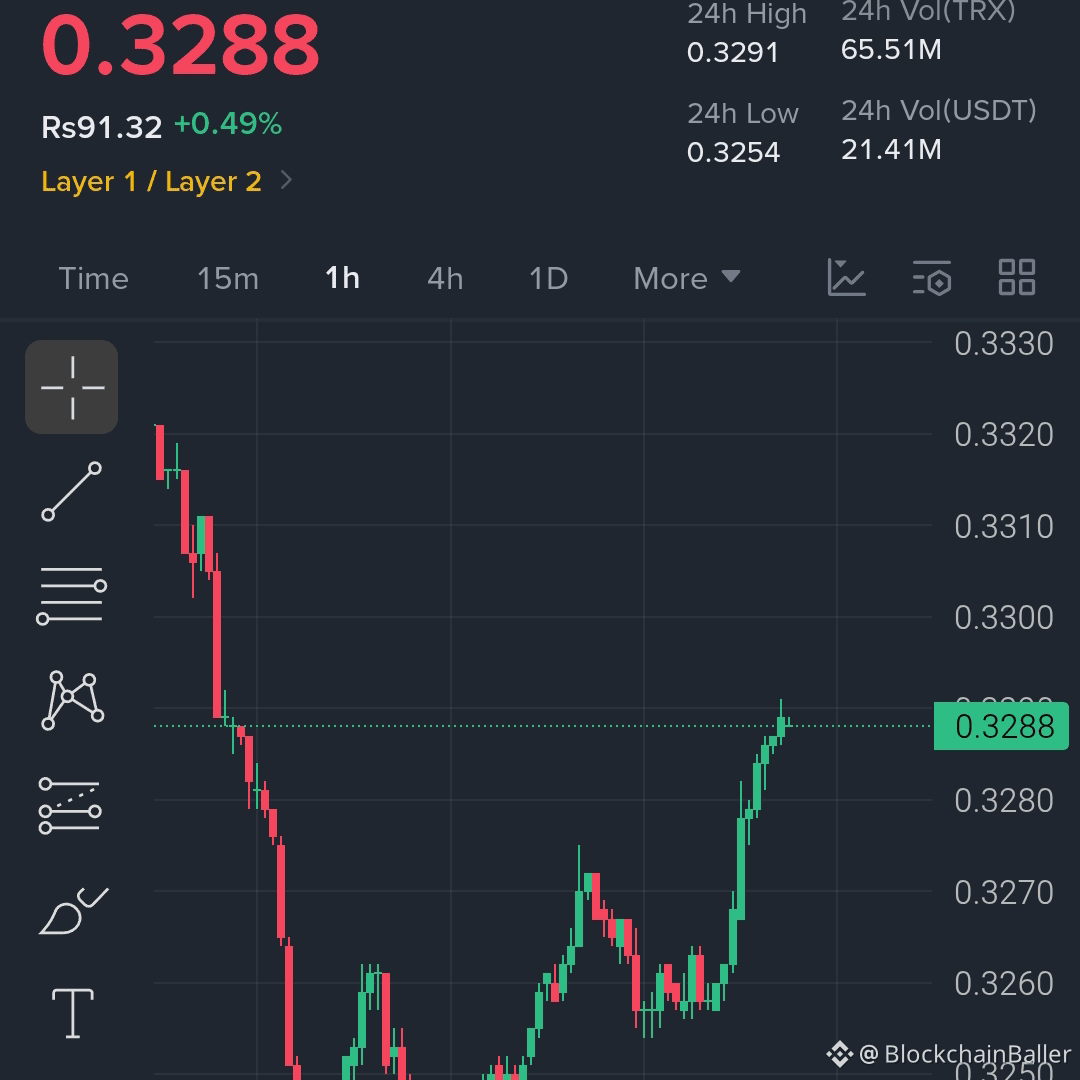Open the Layer 1 / Layer 2 category link

point(152,182)
